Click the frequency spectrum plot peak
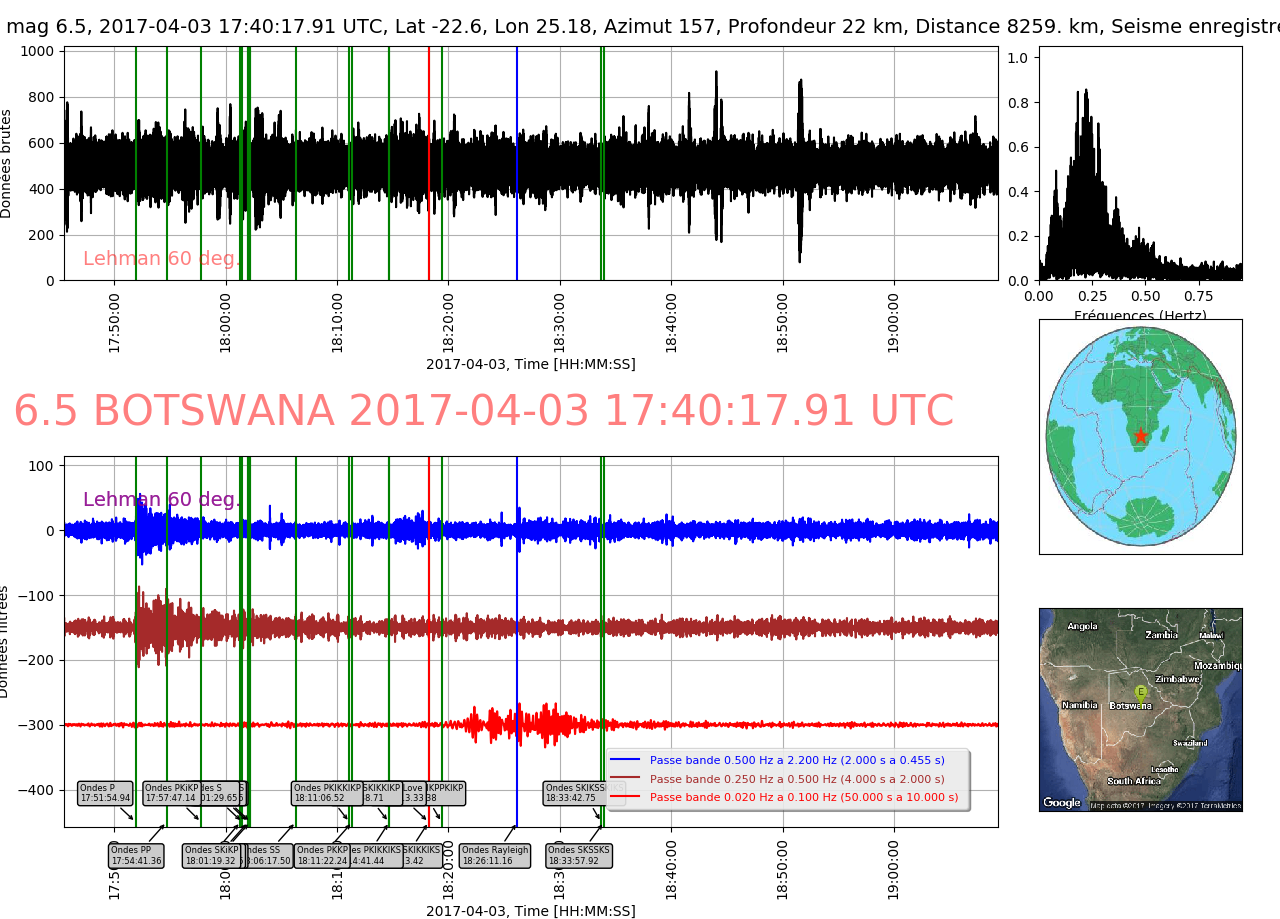The height and width of the screenshot is (919, 1280). tap(1085, 92)
